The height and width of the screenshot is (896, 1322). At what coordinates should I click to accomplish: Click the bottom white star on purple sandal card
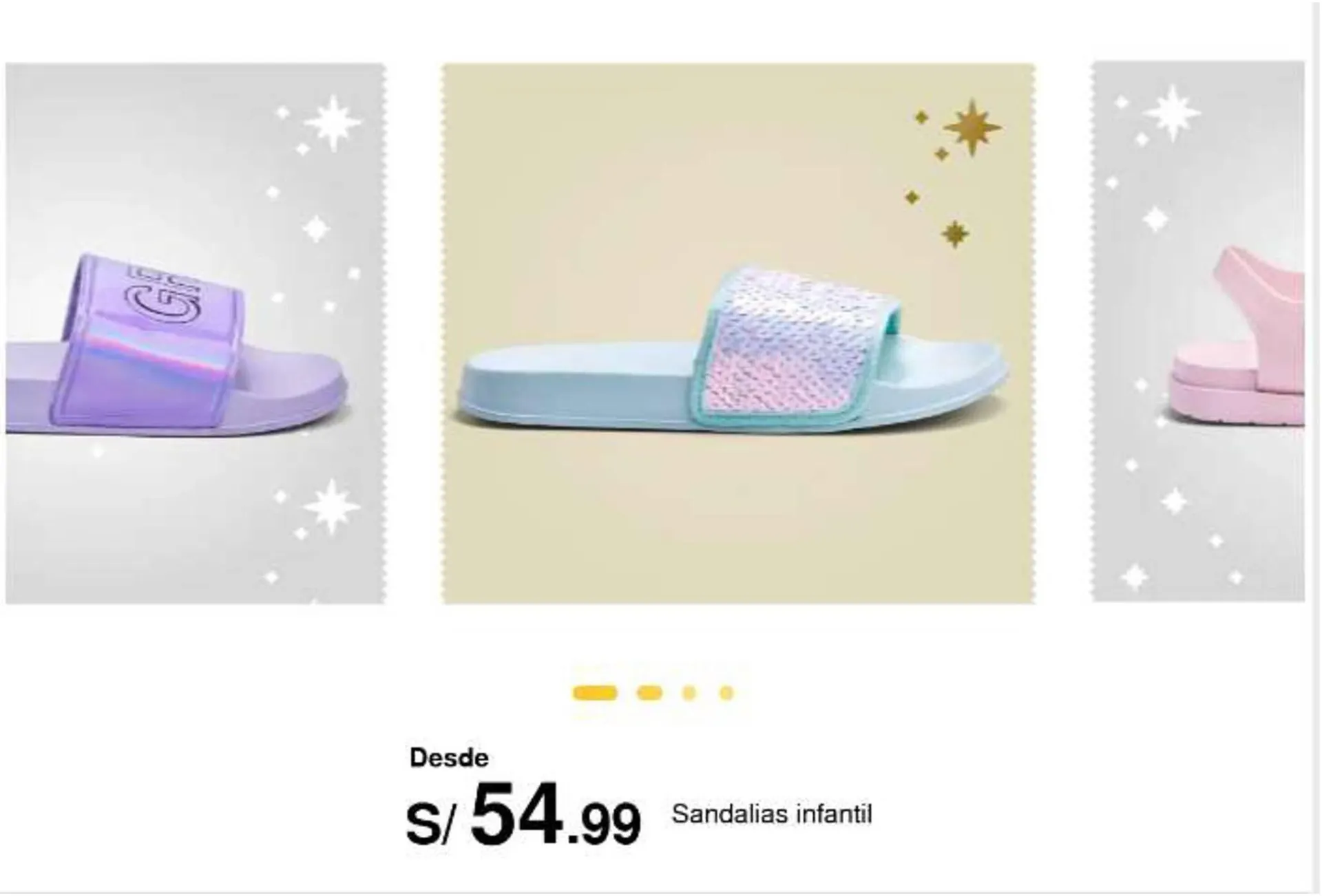(x=331, y=507)
